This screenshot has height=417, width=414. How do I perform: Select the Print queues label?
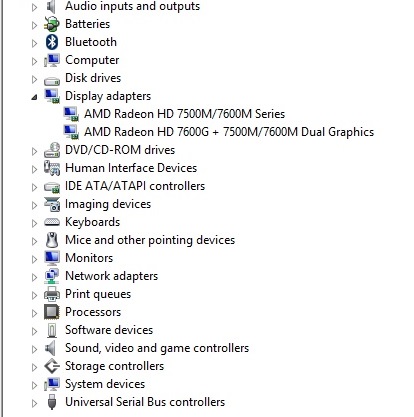(x=98, y=294)
